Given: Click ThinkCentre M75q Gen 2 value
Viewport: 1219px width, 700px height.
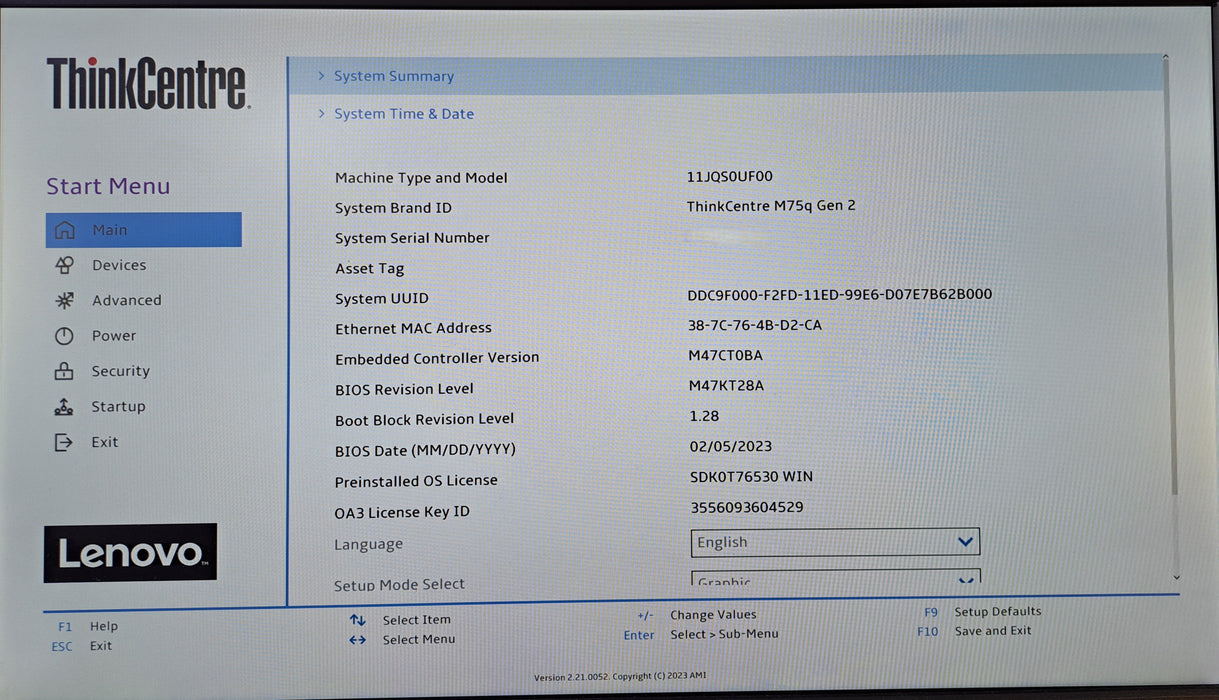Looking at the screenshot, I should pos(771,206).
